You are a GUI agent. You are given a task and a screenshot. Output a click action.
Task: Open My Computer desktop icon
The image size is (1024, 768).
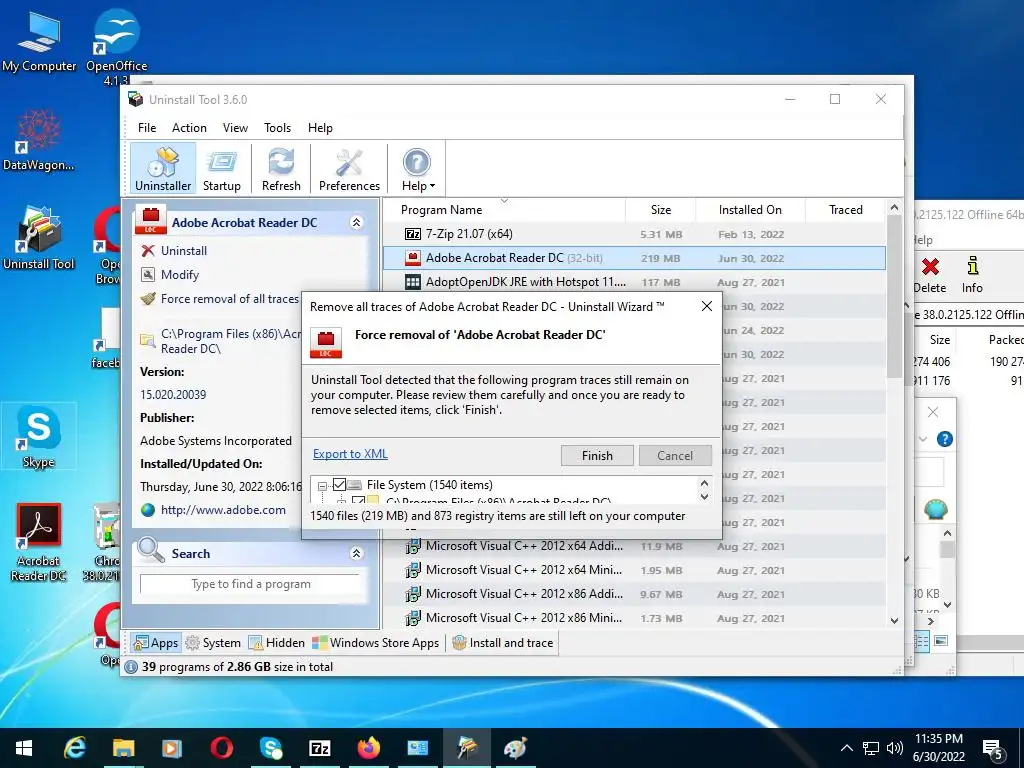[x=39, y=42]
